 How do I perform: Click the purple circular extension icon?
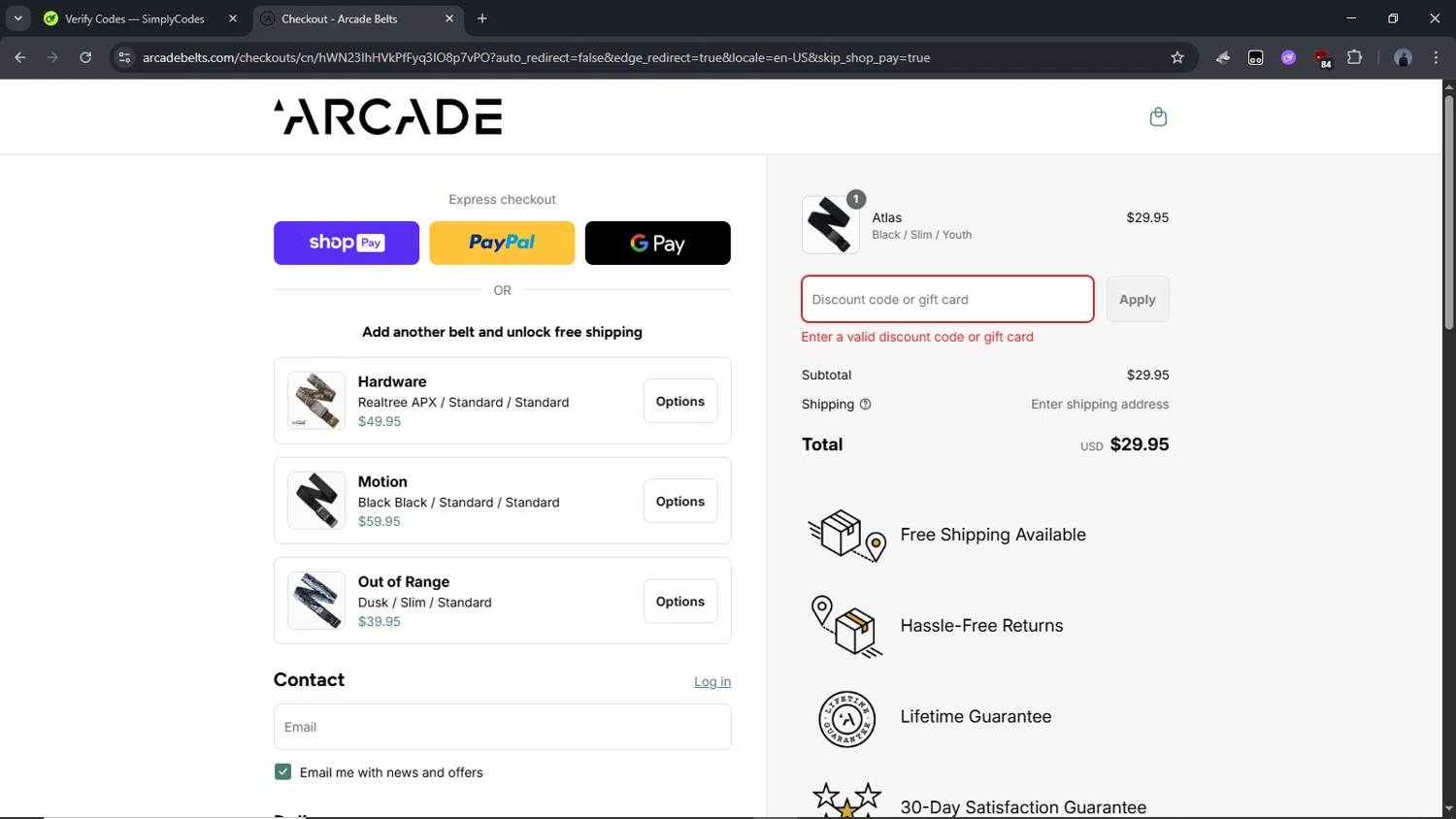click(x=1288, y=57)
